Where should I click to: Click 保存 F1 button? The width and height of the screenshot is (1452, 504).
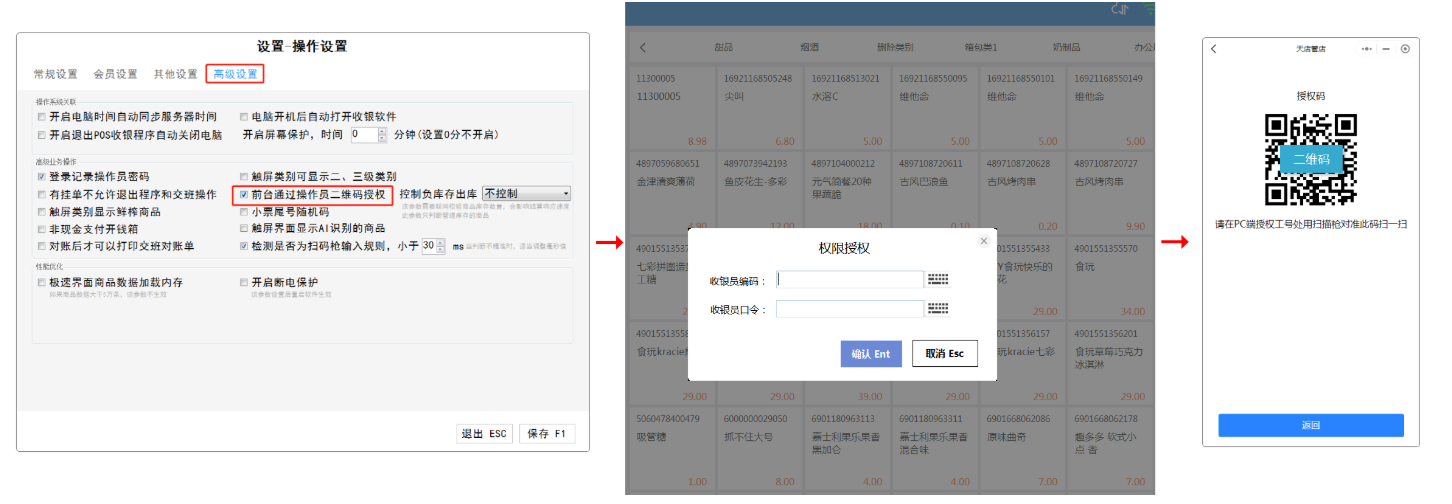(x=547, y=434)
